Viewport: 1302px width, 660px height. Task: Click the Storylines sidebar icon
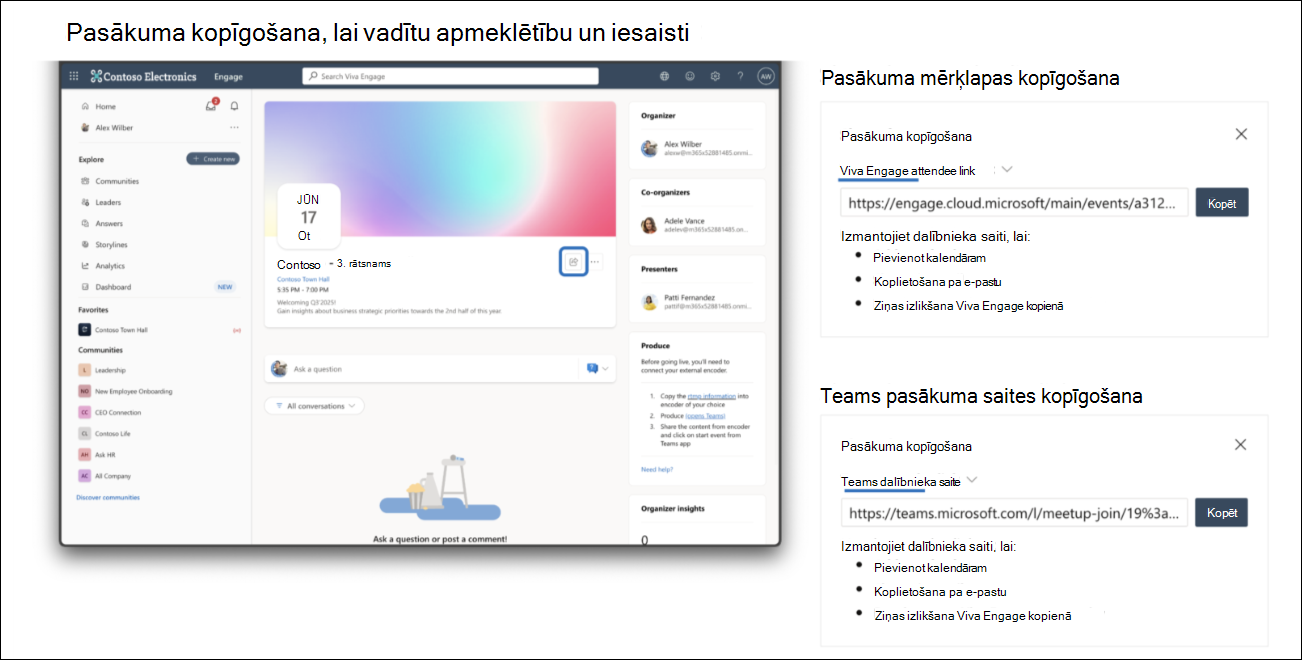click(x=85, y=244)
